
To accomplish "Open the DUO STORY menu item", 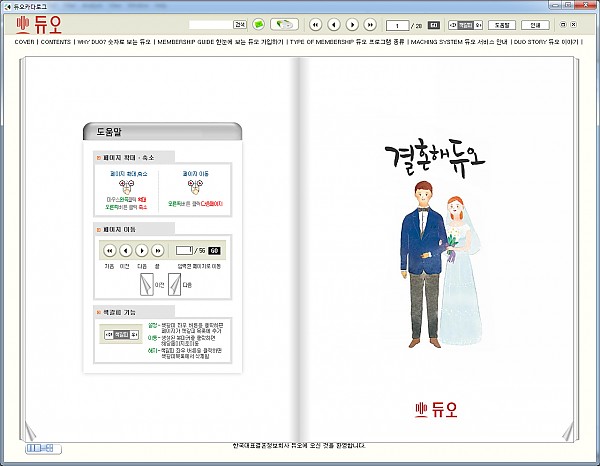I will click(546, 42).
